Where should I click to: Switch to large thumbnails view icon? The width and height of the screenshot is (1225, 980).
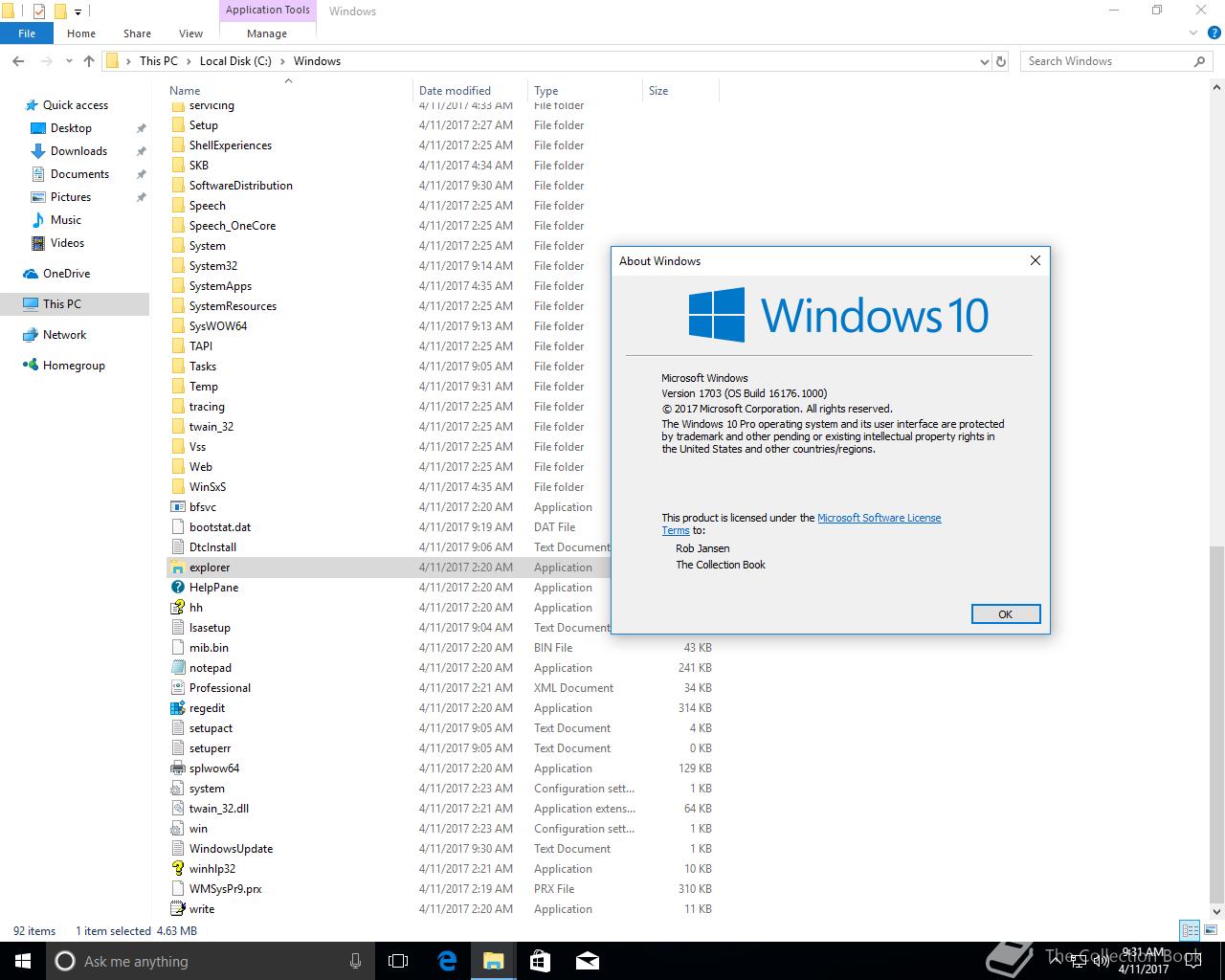click(1209, 930)
